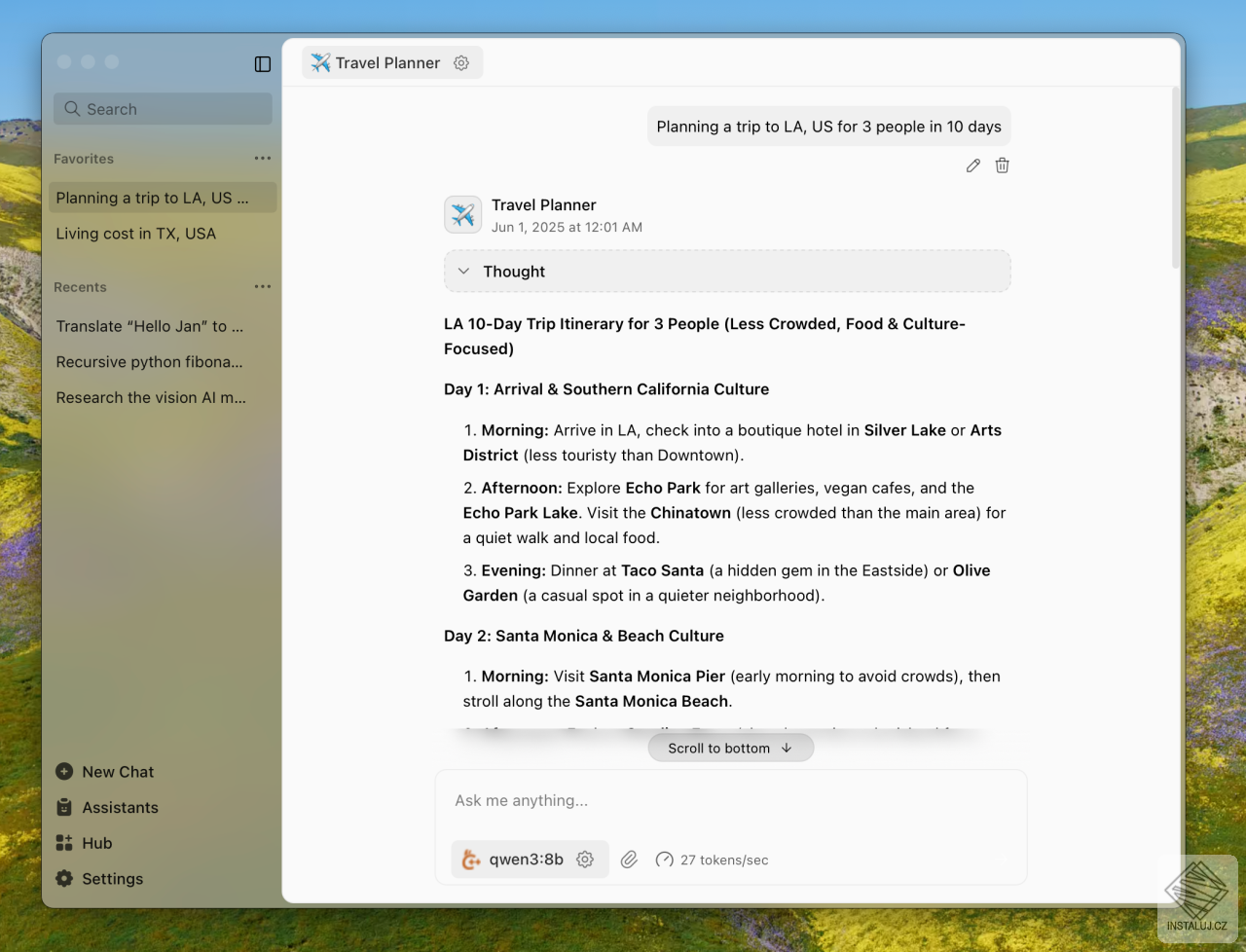
Task: Open the Settings page
Action: point(99,879)
